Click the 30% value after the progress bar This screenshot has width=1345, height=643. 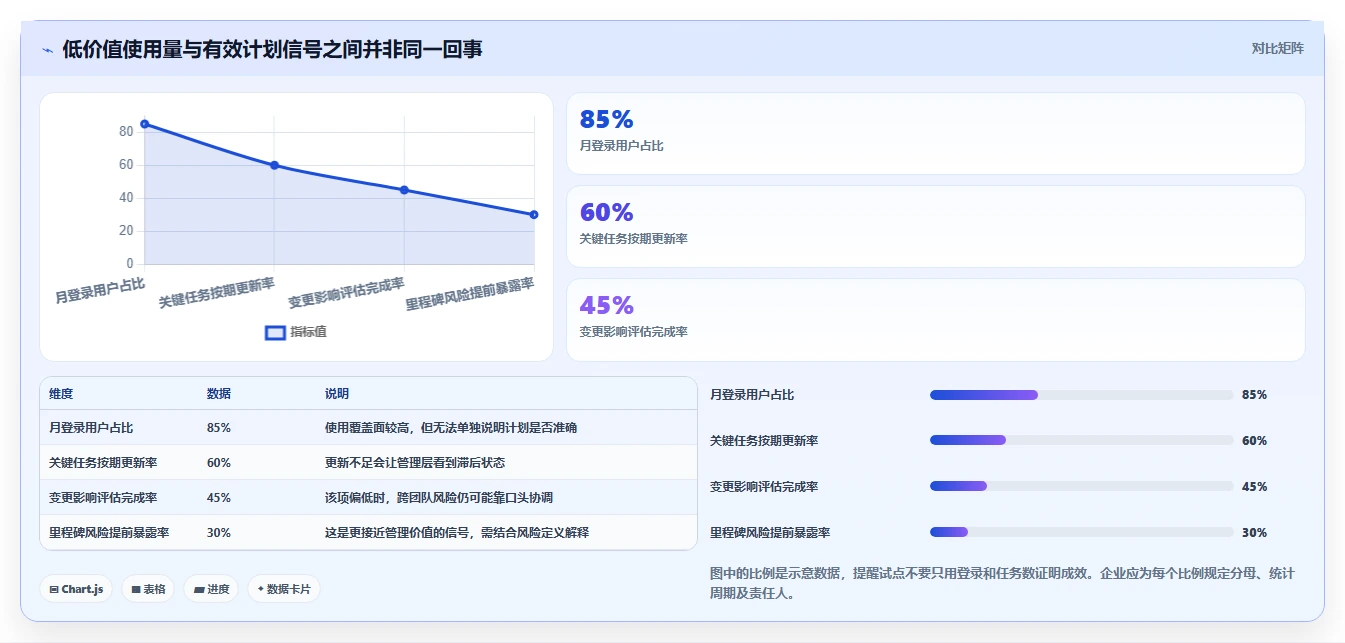click(1254, 533)
